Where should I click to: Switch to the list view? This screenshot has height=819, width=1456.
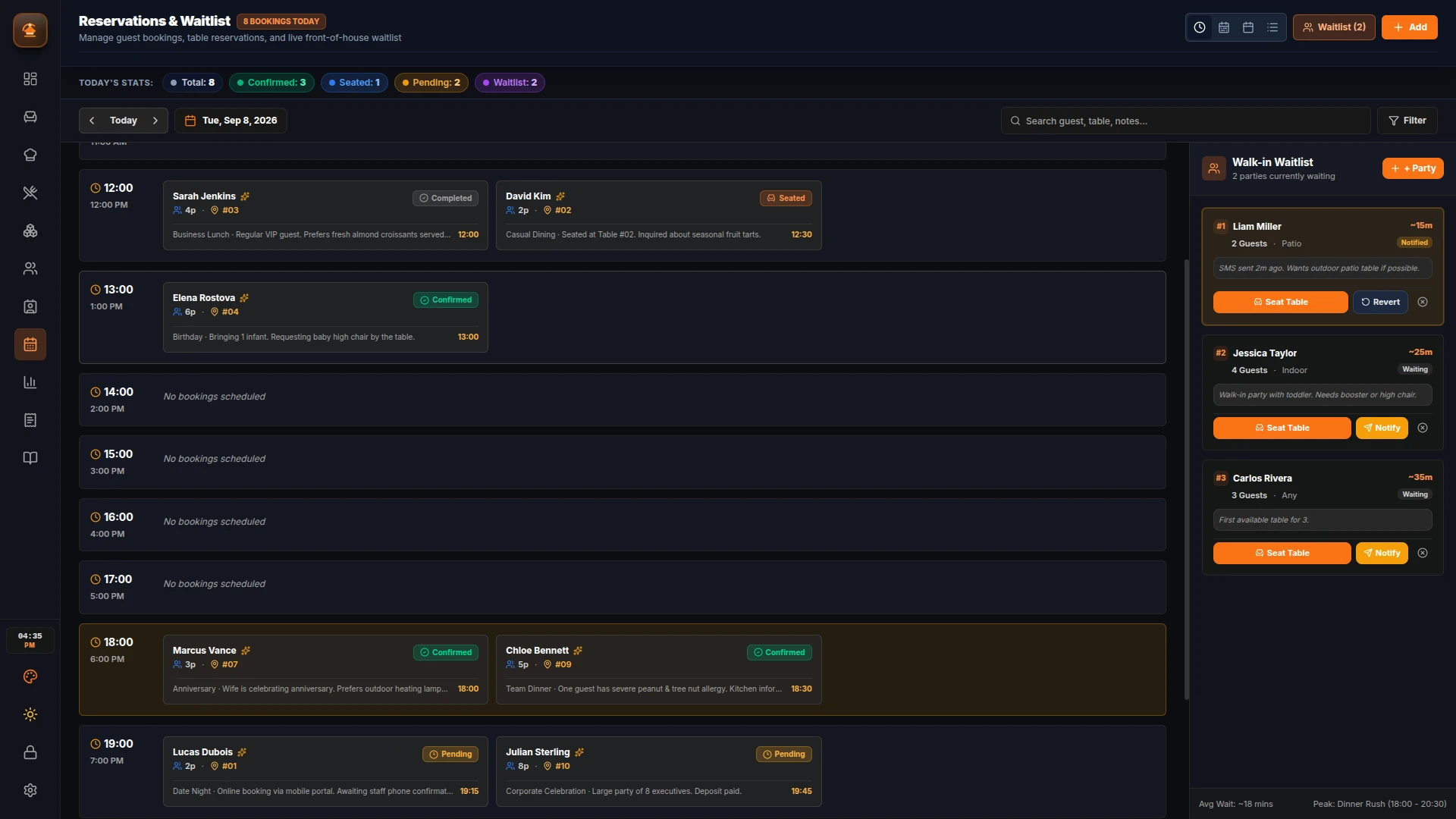1272,27
